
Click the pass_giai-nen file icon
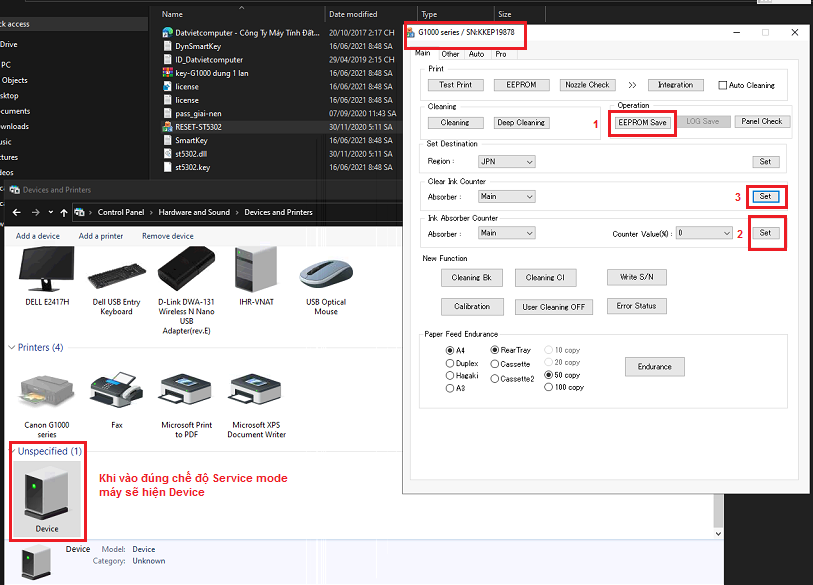(167, 113)
